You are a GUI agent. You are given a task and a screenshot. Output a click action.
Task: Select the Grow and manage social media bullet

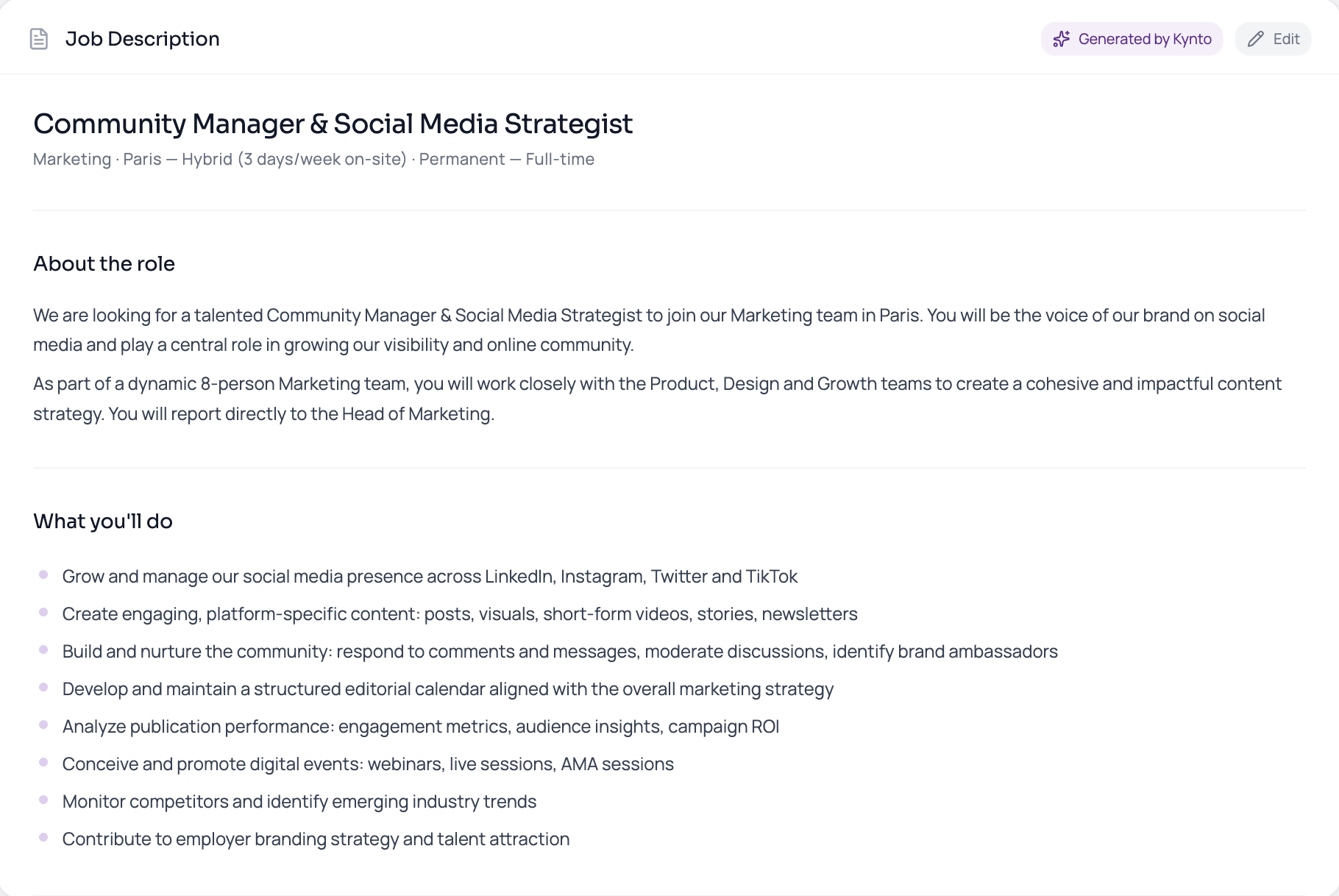click(x=430, y=576)
